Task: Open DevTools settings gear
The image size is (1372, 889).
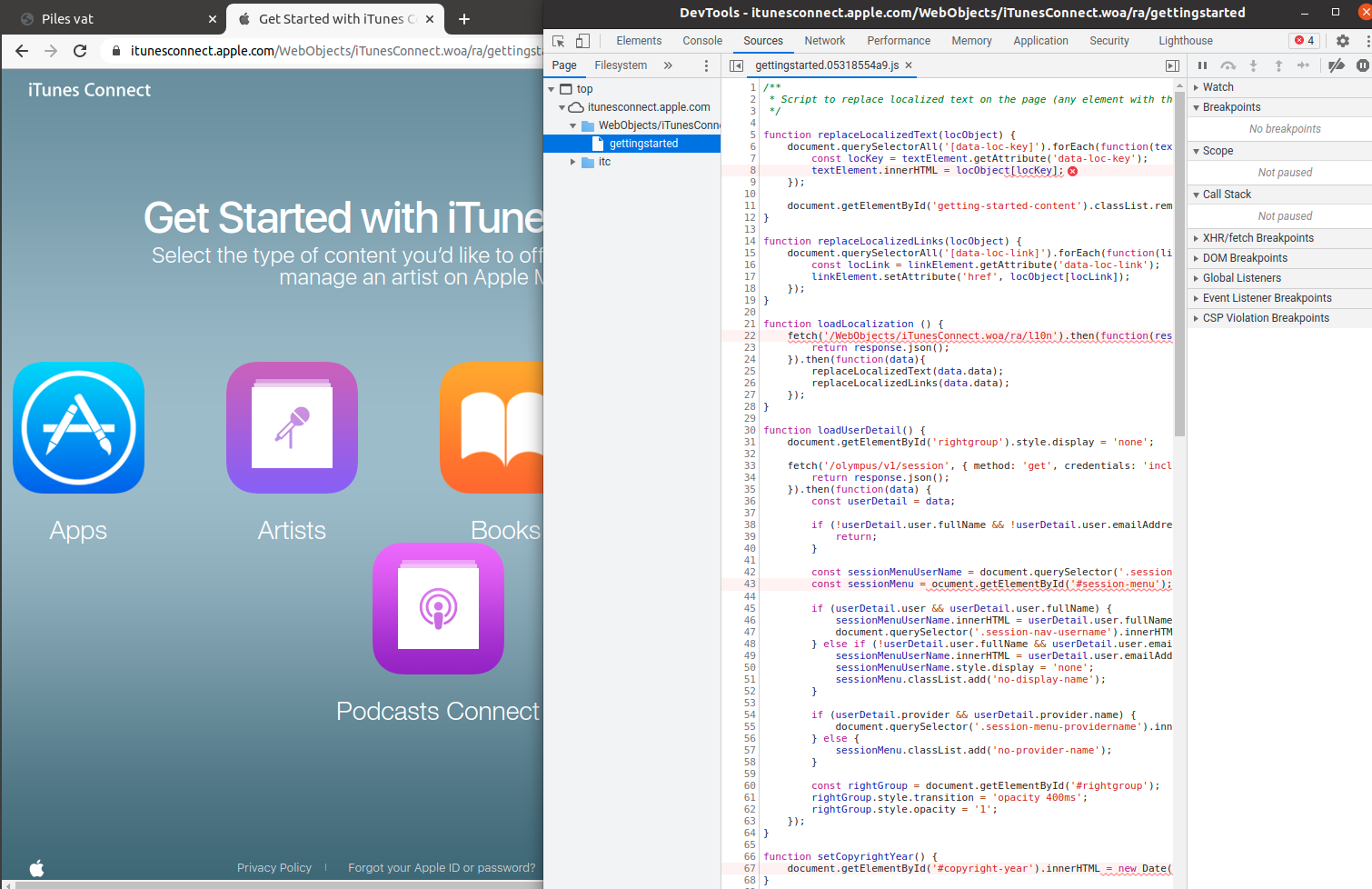Action: pyautogui.click(x=1343, y=41)
